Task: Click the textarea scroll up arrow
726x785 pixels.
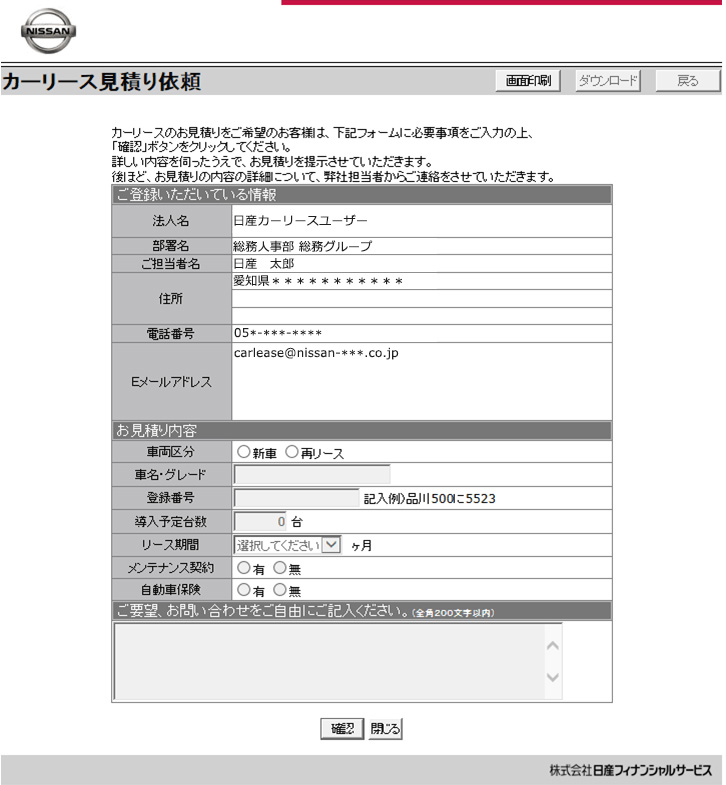Action: point(553,646)
